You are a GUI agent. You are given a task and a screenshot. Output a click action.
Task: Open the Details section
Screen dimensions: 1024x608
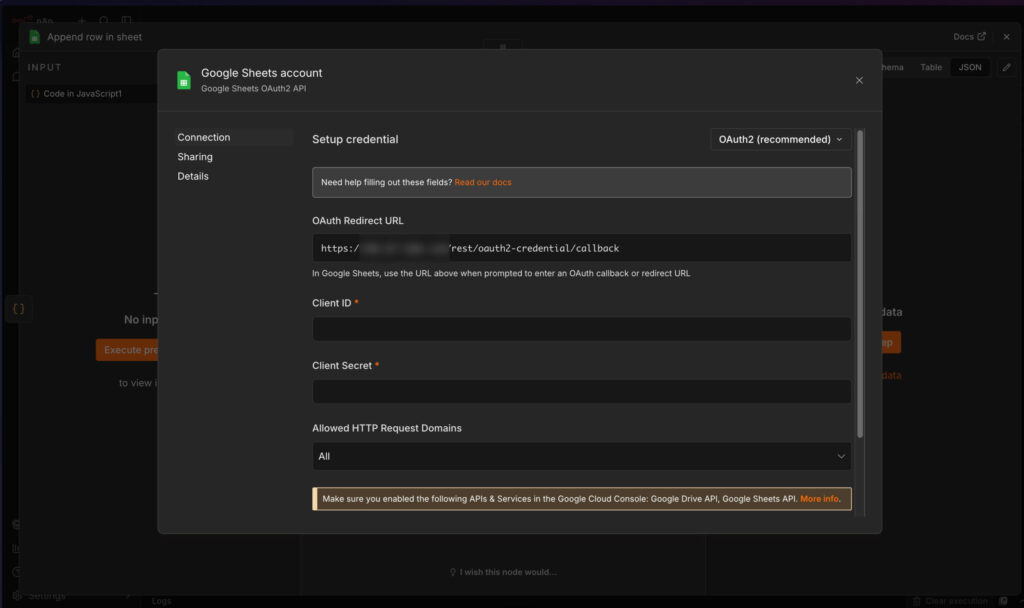(193, 176)
